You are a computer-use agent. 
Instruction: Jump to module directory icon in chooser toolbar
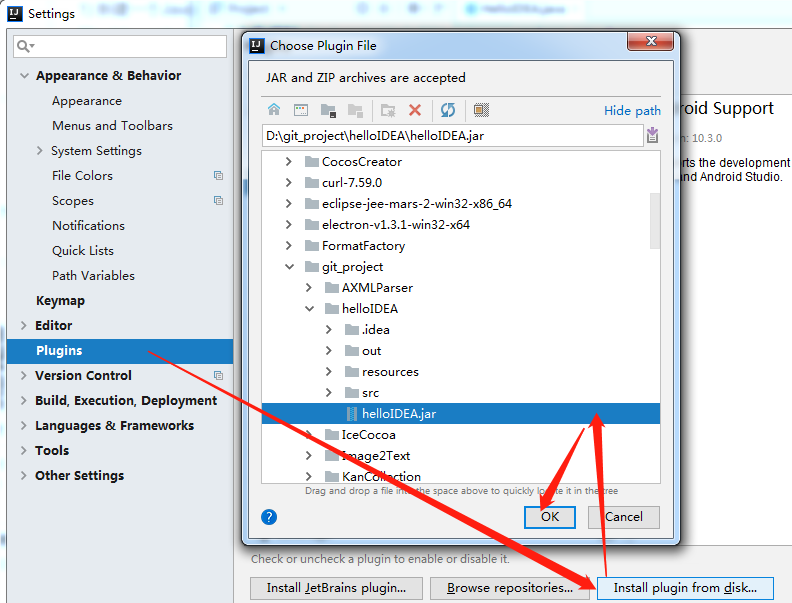(x=356, y=110)
